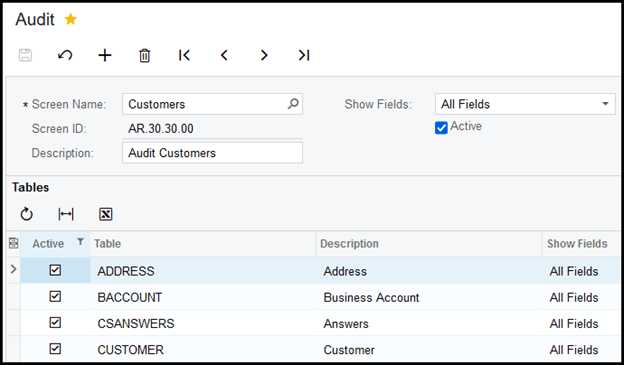
Task: Select the BACCOUNT table cell
Action: (203, 297)
